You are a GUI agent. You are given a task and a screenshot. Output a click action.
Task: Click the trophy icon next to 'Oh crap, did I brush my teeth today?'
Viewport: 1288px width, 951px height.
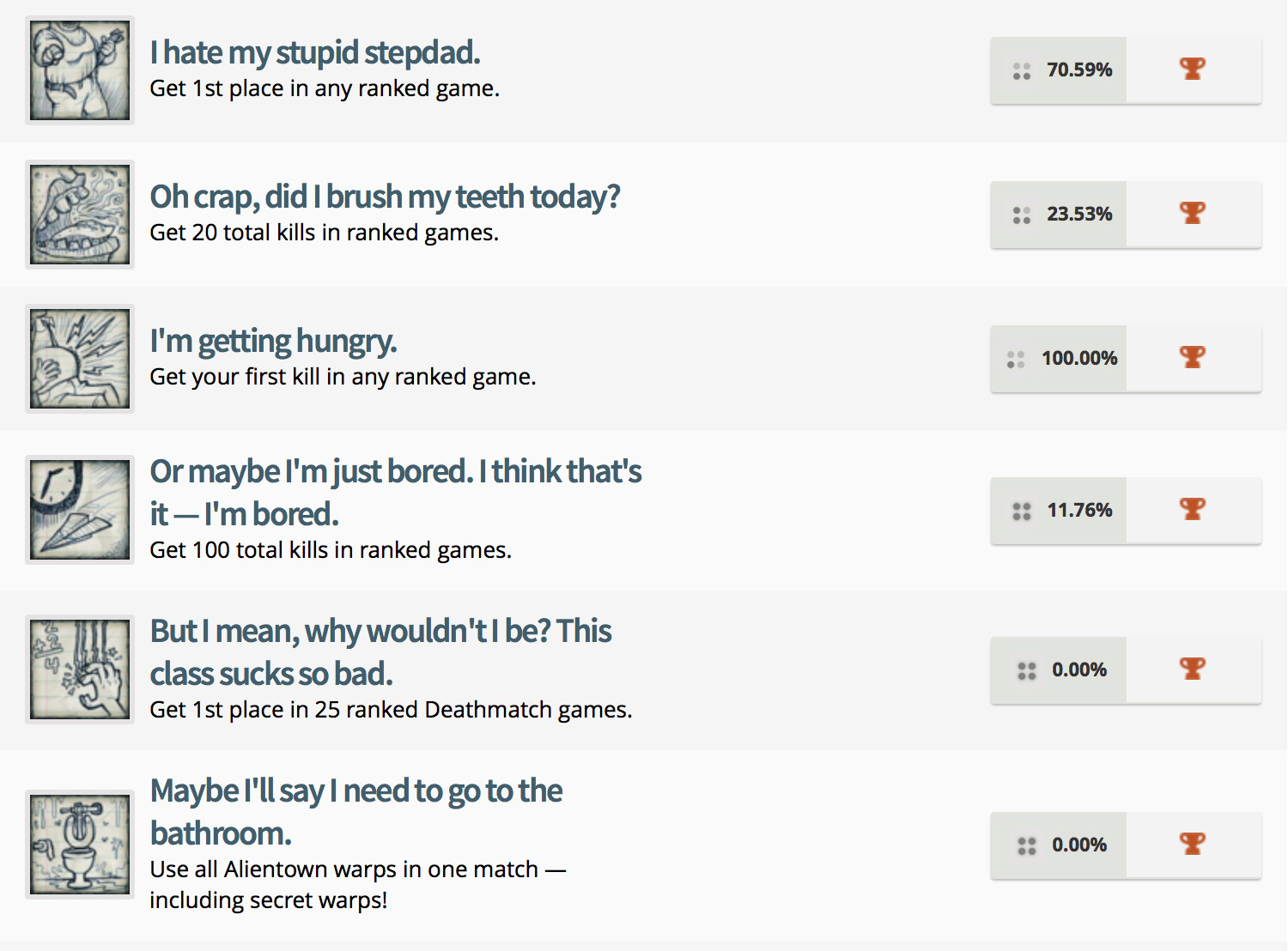click(x=1194, y=214)
